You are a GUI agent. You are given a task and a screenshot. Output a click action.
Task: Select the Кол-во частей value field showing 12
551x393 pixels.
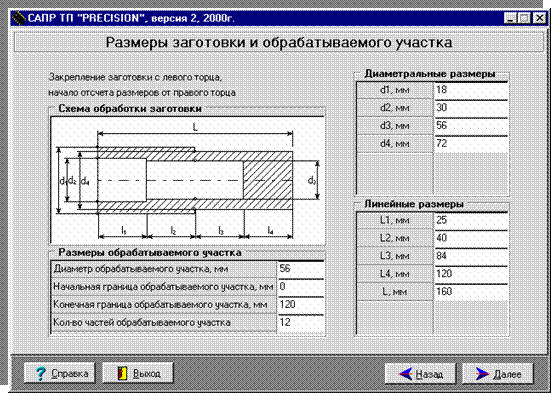300,323
